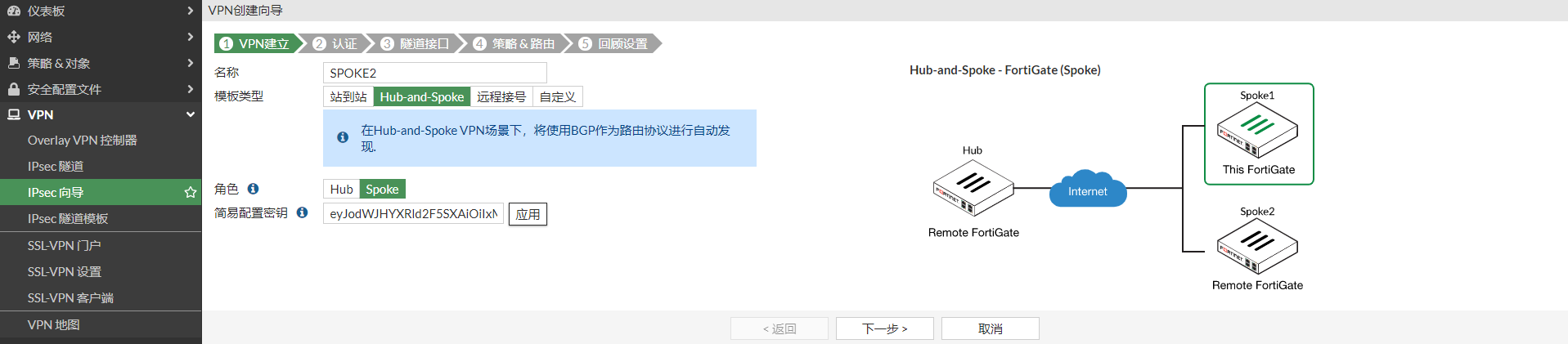Click the 名称 input field

point(434,73)
